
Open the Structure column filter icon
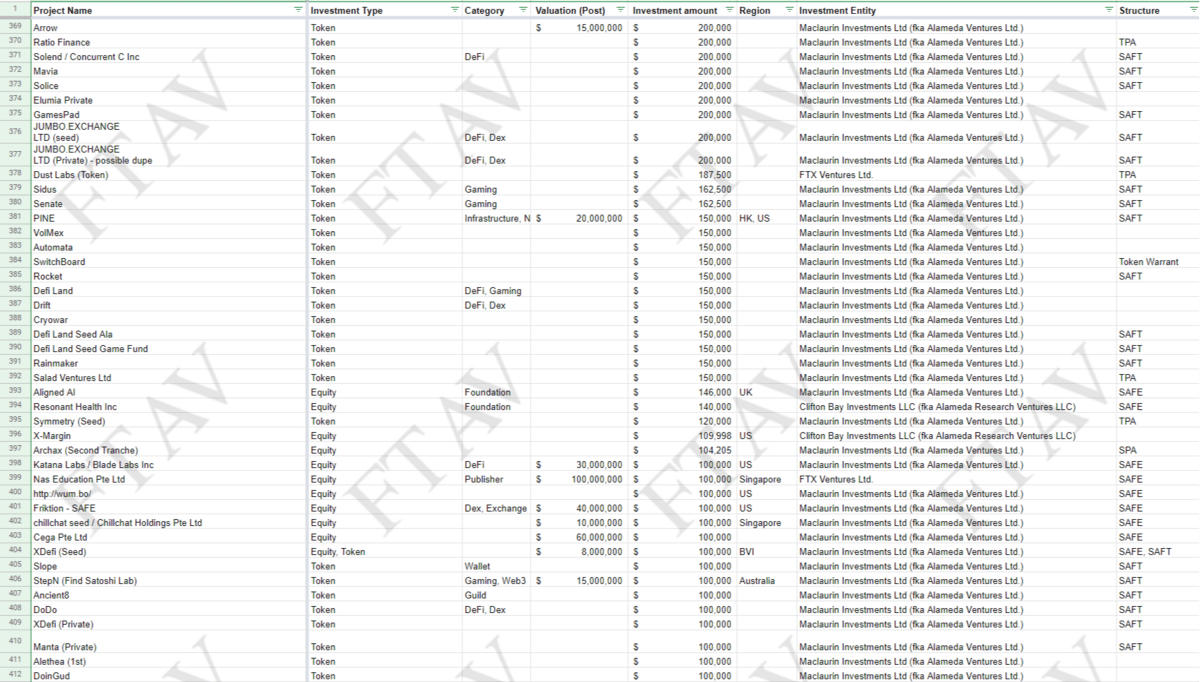pyautogui.click(x=1190, y=10)
